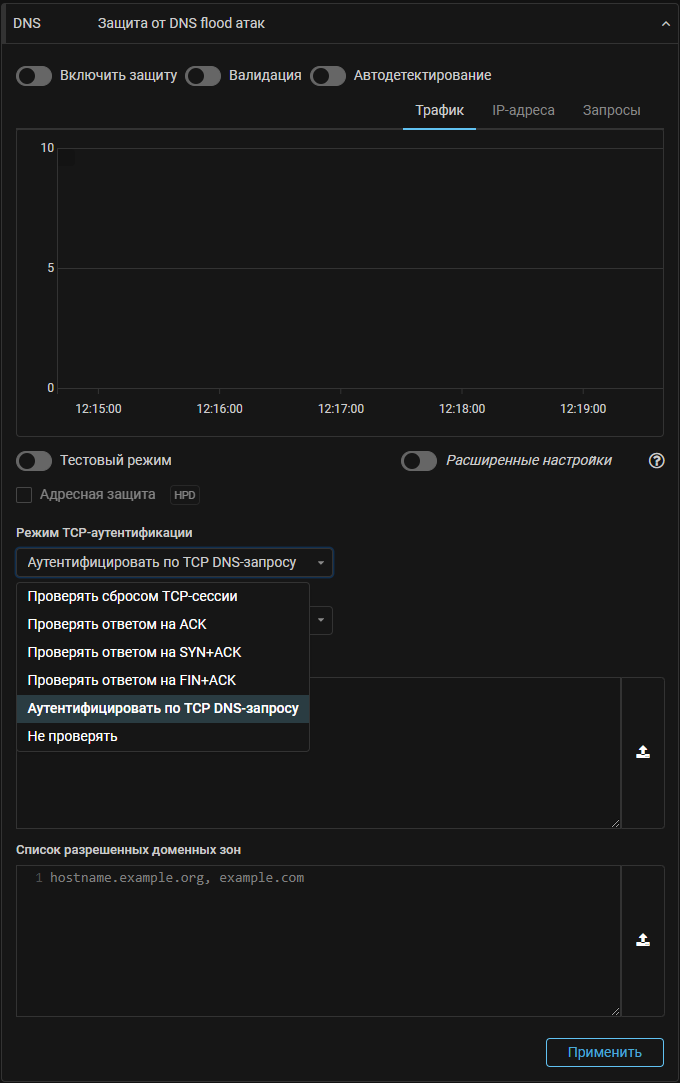Click the HPD badge next to Адресная защита
The image size is (680, 1083).
click(185, 495)
